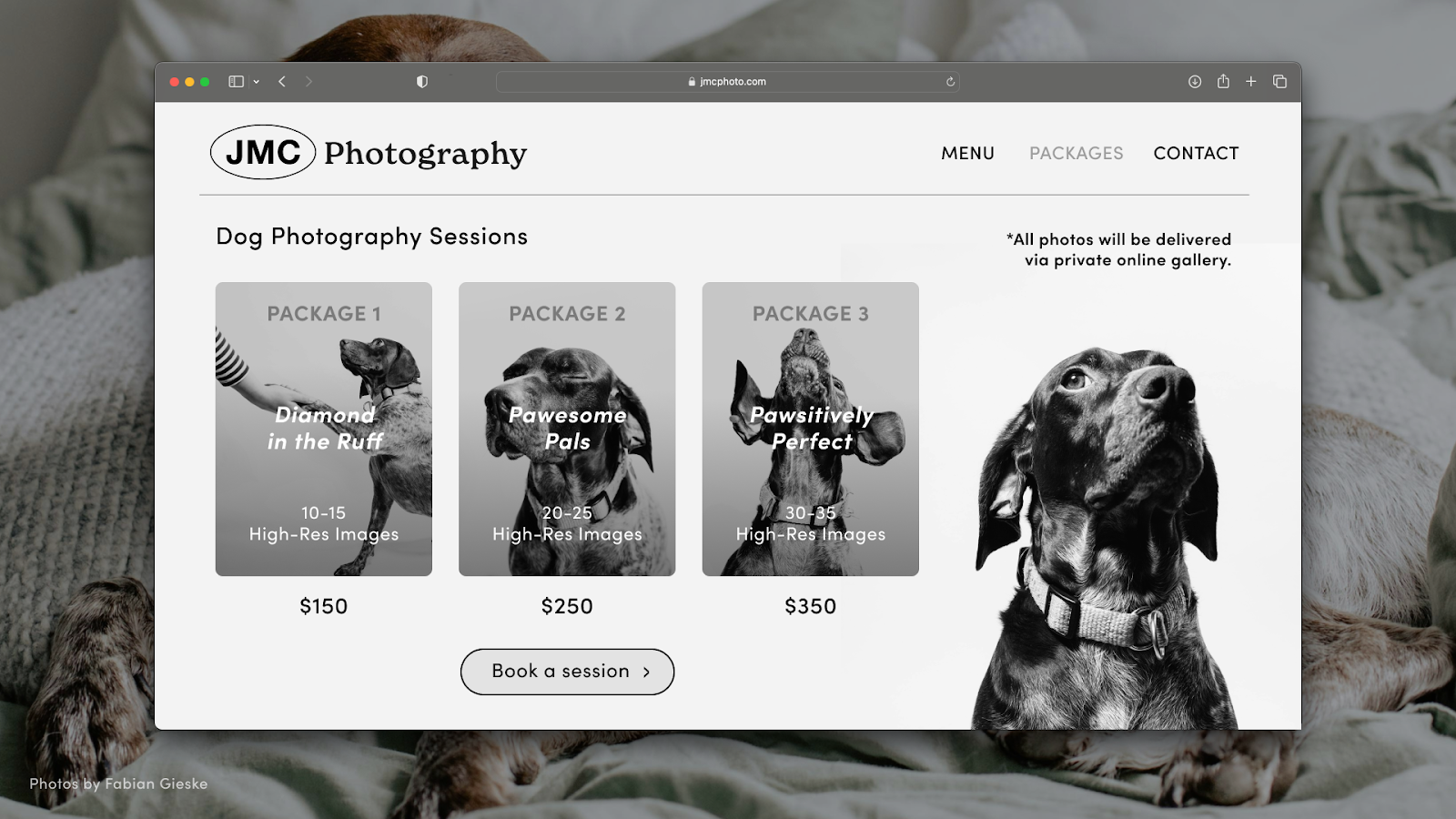The height and width of the screenshot is (819, 1456).
Task: Click the JMC Photography logo
Action: (369, 152)
